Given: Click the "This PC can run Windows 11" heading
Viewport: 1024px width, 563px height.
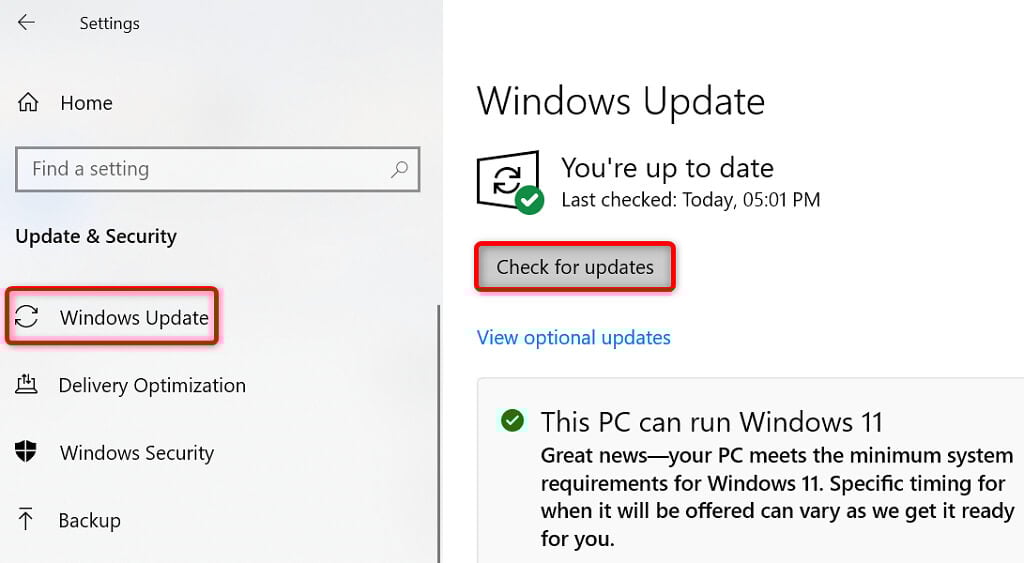Looking at the screenshot, I should [x=712, y=420].
